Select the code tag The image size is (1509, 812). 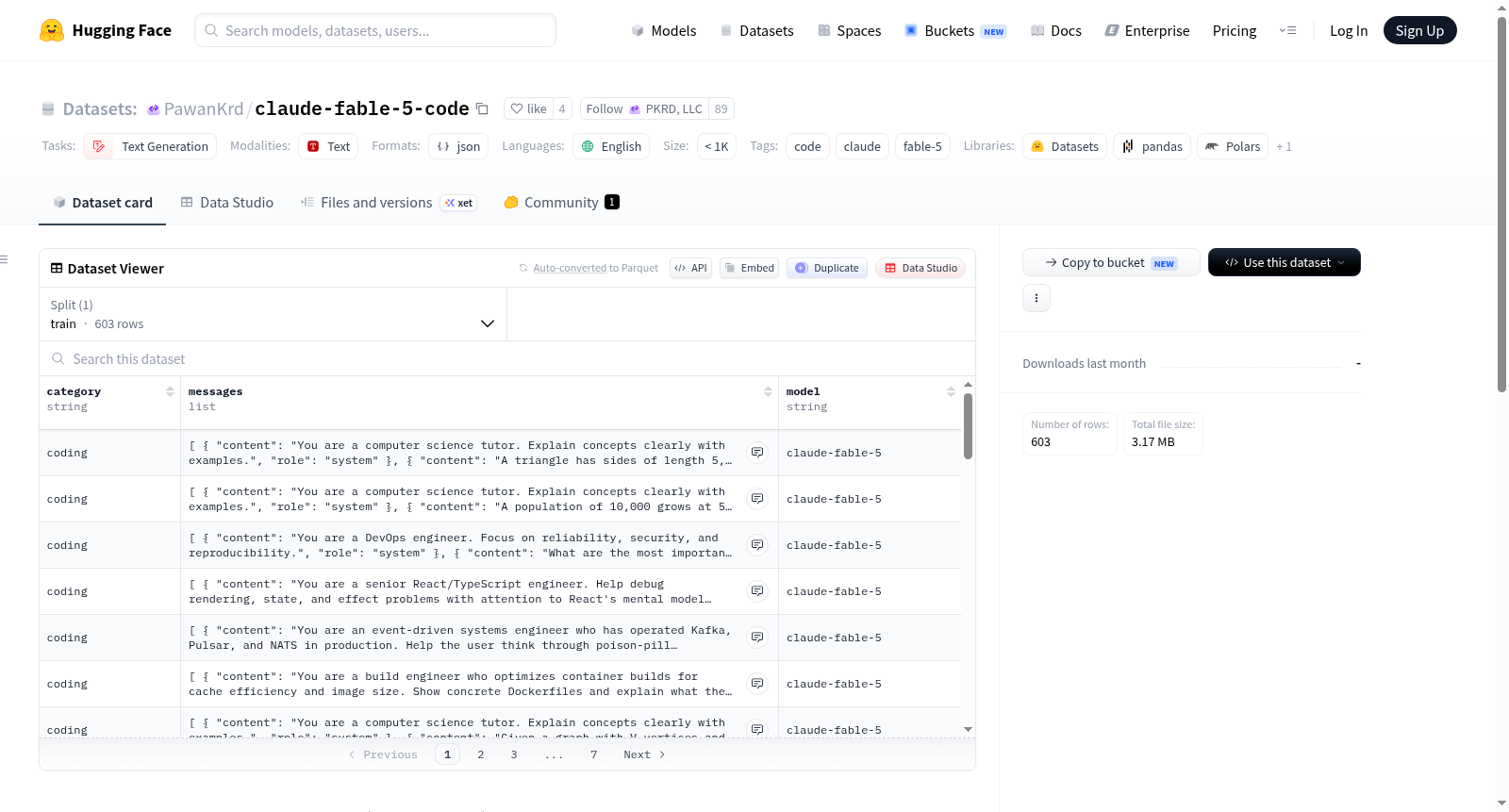click(x=807, y=146)
